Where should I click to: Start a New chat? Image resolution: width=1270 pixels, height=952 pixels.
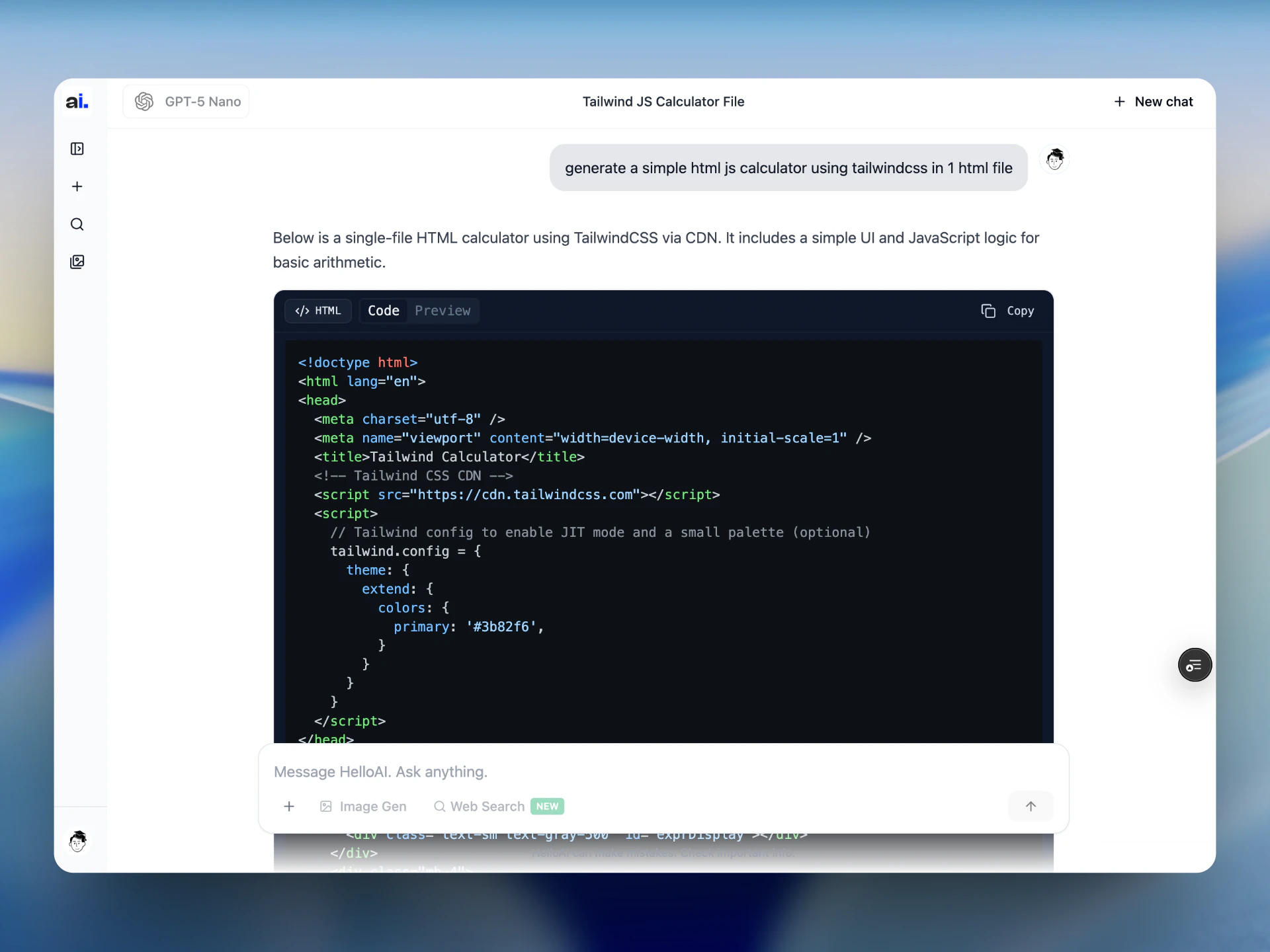[x=1154, y=101]
